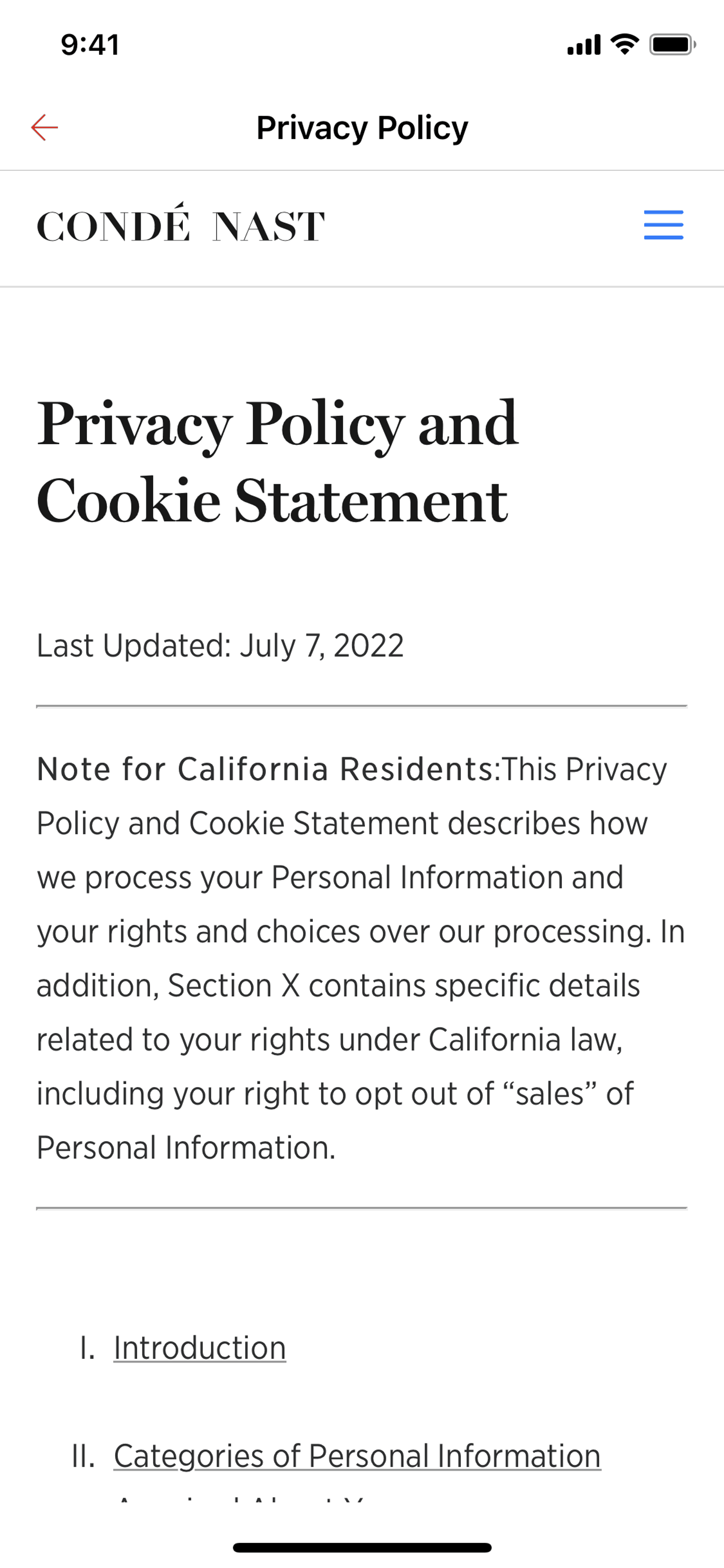Click the Roman numeral II. list marker
This screenshot has height=1568, width=724.
pyautogui.click(x=83, y=1456)
